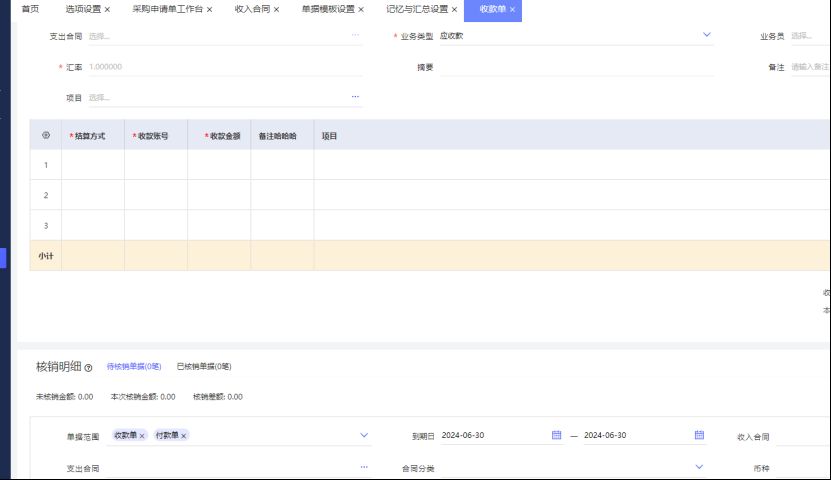Click row 1 cell under 结算方式
The height and width of the screenshot is (480, 831).
93,165
